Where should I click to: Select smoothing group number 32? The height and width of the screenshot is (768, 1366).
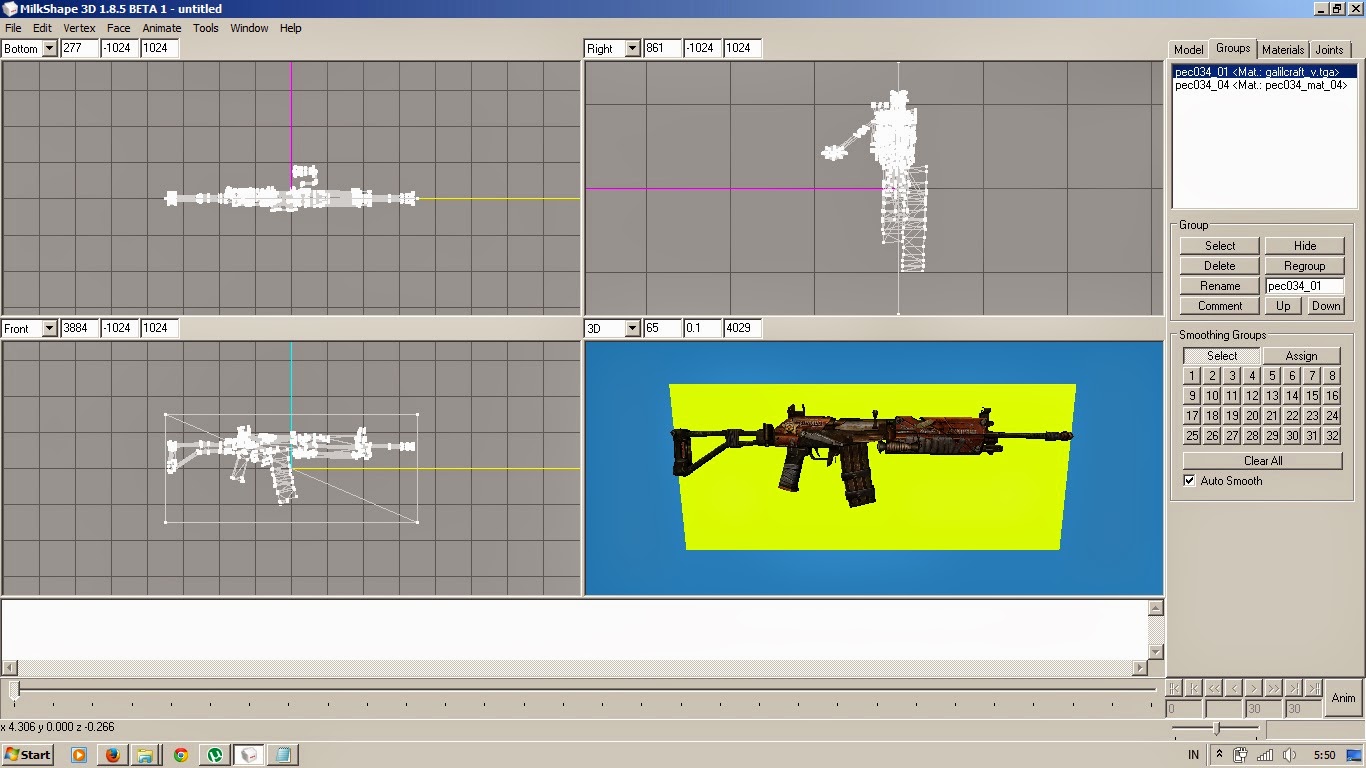pos(1332,436)
